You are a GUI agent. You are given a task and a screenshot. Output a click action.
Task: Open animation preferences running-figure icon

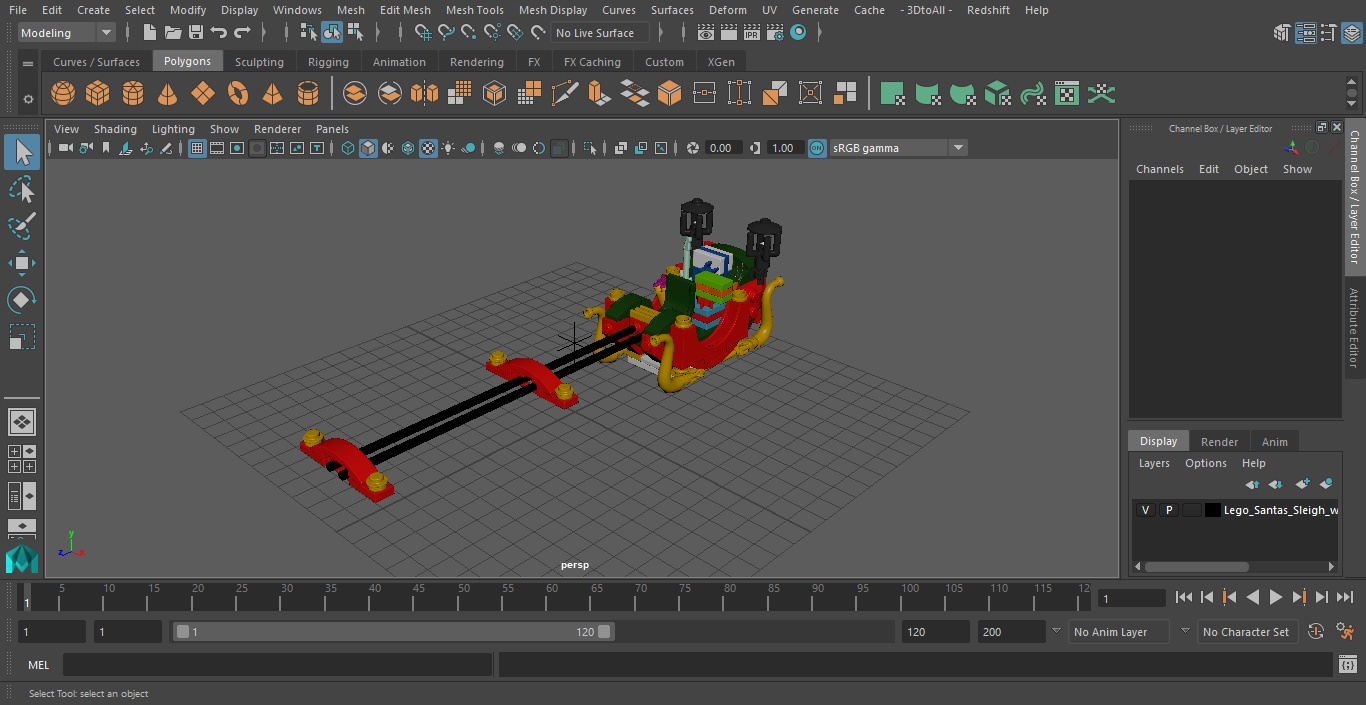point(1345,632)
